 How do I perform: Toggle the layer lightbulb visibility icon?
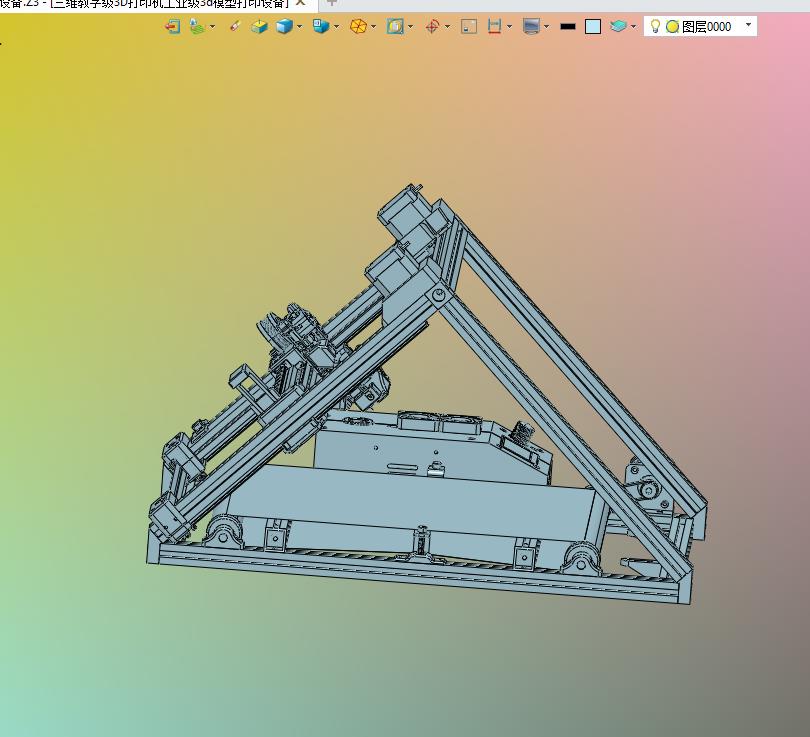click(x=655, y=27)
